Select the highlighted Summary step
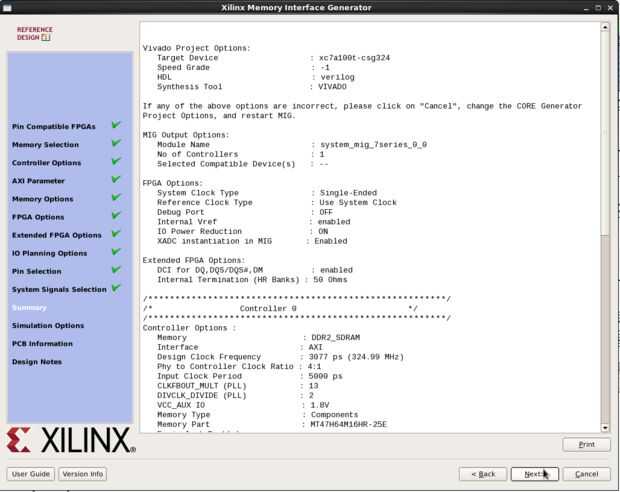The width and height of the screenshot is (620, 492). pos(29,308)
